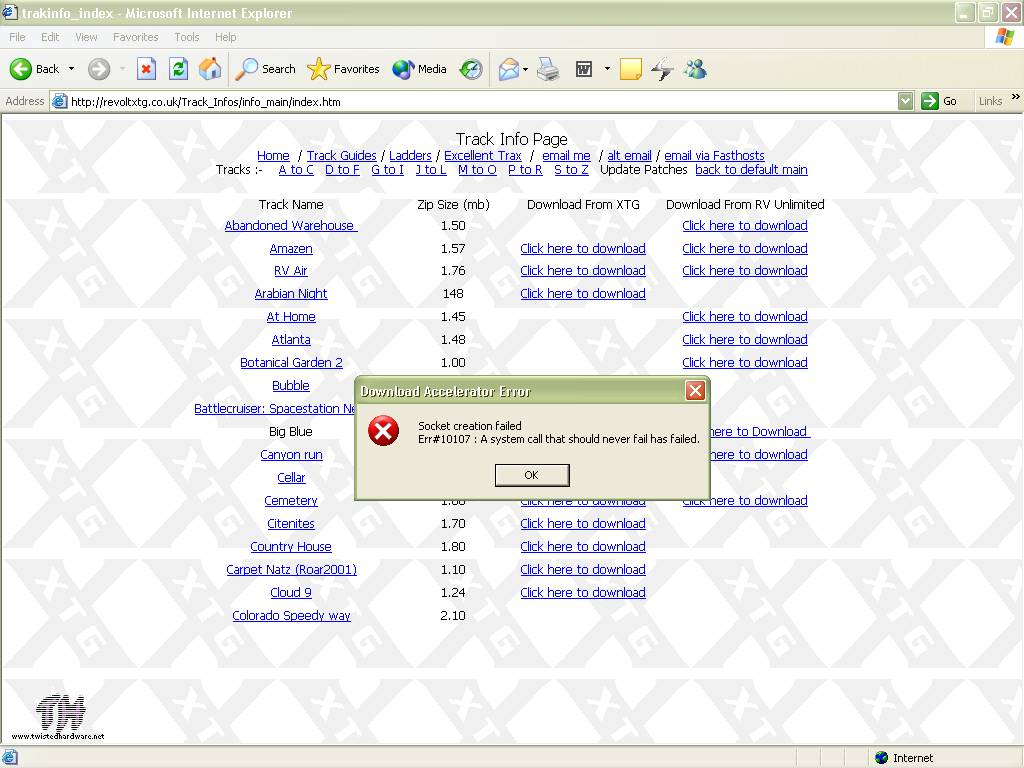
Task: Click the Stop loading toolbar icon
Action: (x=146, y=69)
